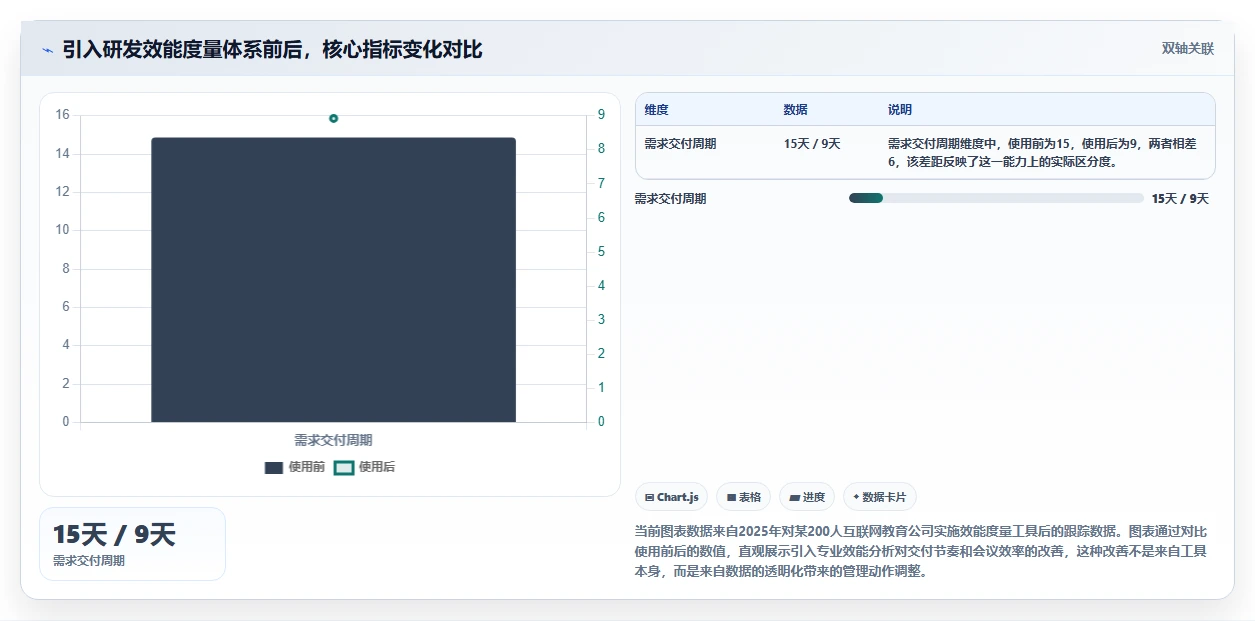Image resolution: width=1255 pixels, height=621 pixels.
Task: Select the 数据卡片 tag chip
Action: pos(880,497)
